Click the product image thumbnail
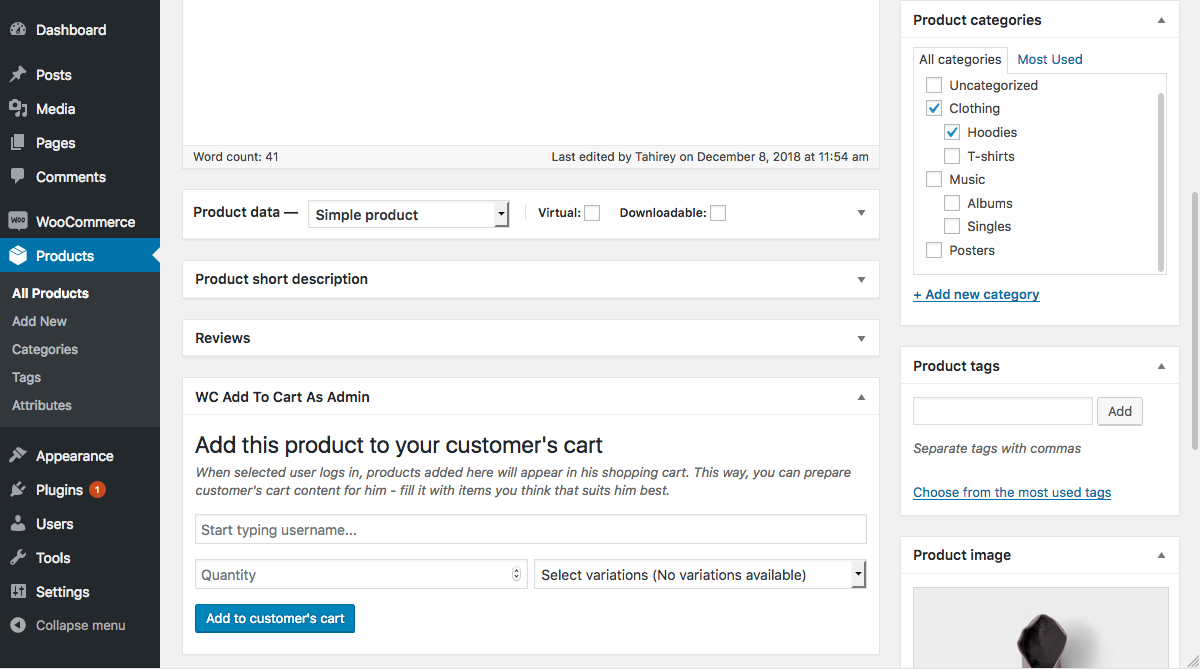Image resolution: width=1200 pixels, height=669 pixels. click(x=1041, y=628)
